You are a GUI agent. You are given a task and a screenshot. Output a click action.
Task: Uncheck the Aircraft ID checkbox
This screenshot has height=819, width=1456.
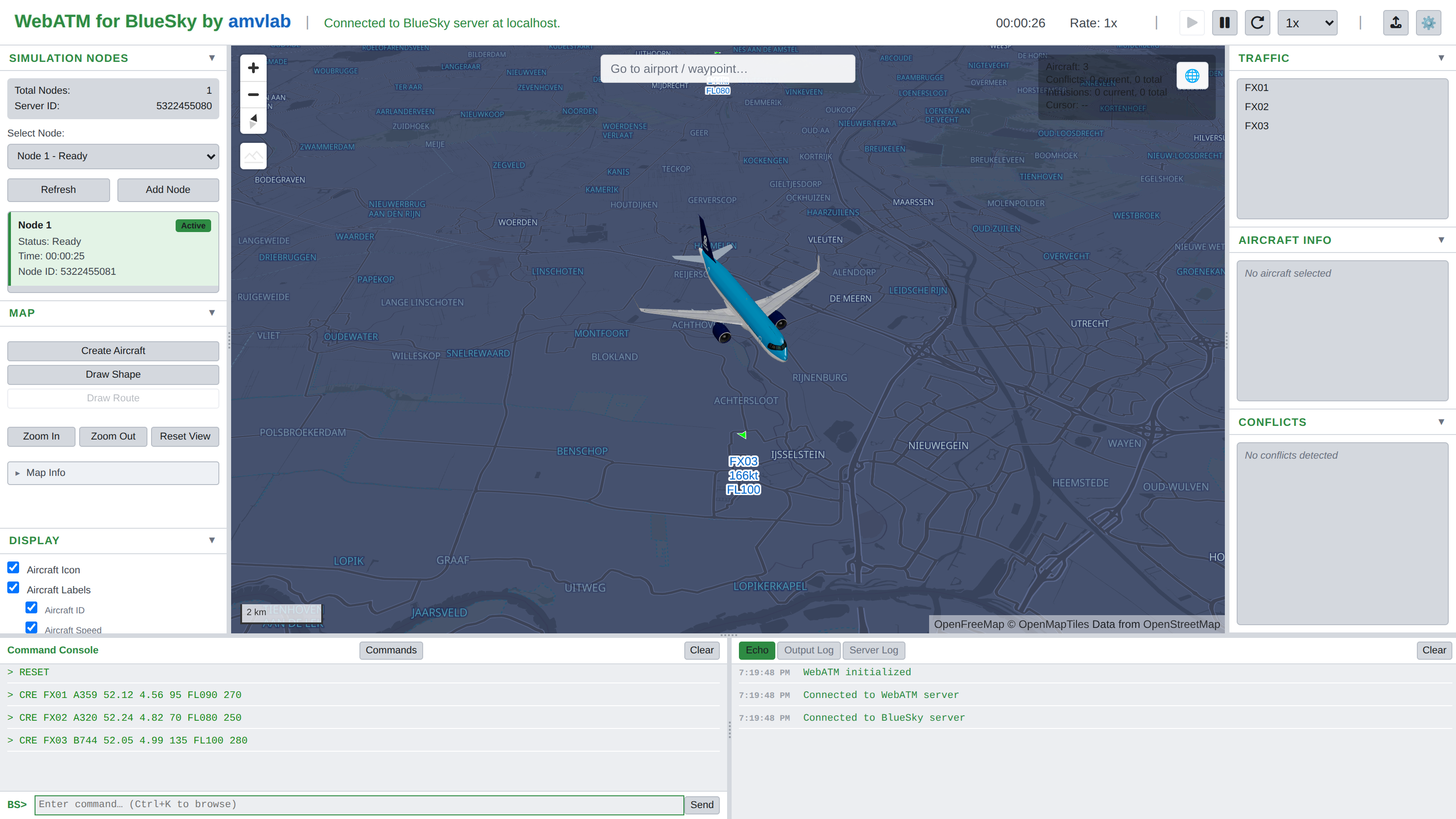click(32, 607)
